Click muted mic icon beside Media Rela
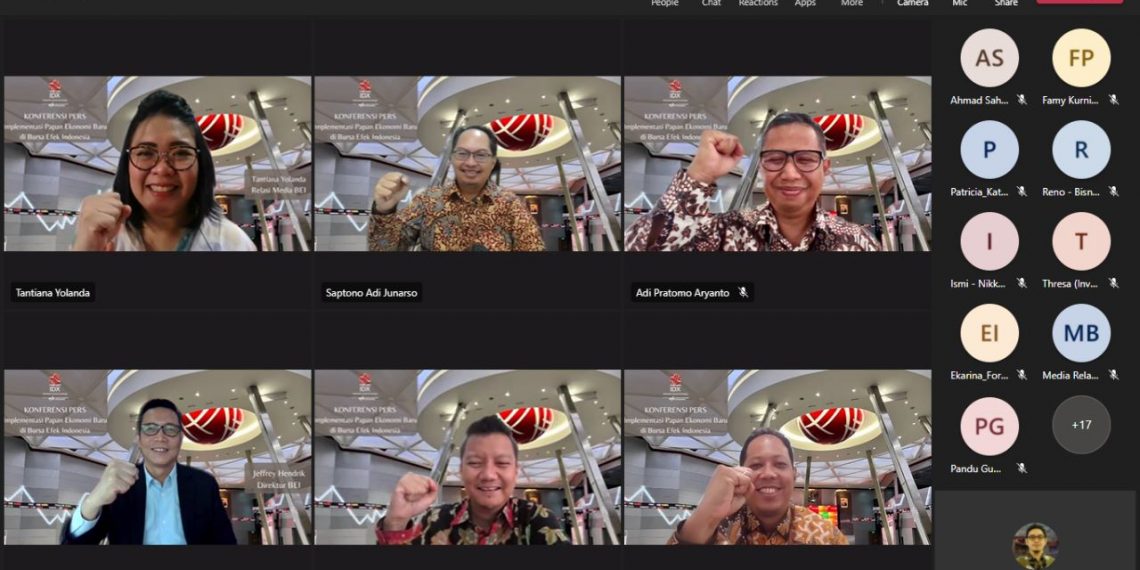The height and width of the screenshot is (570, 1140). (1113, 374)
